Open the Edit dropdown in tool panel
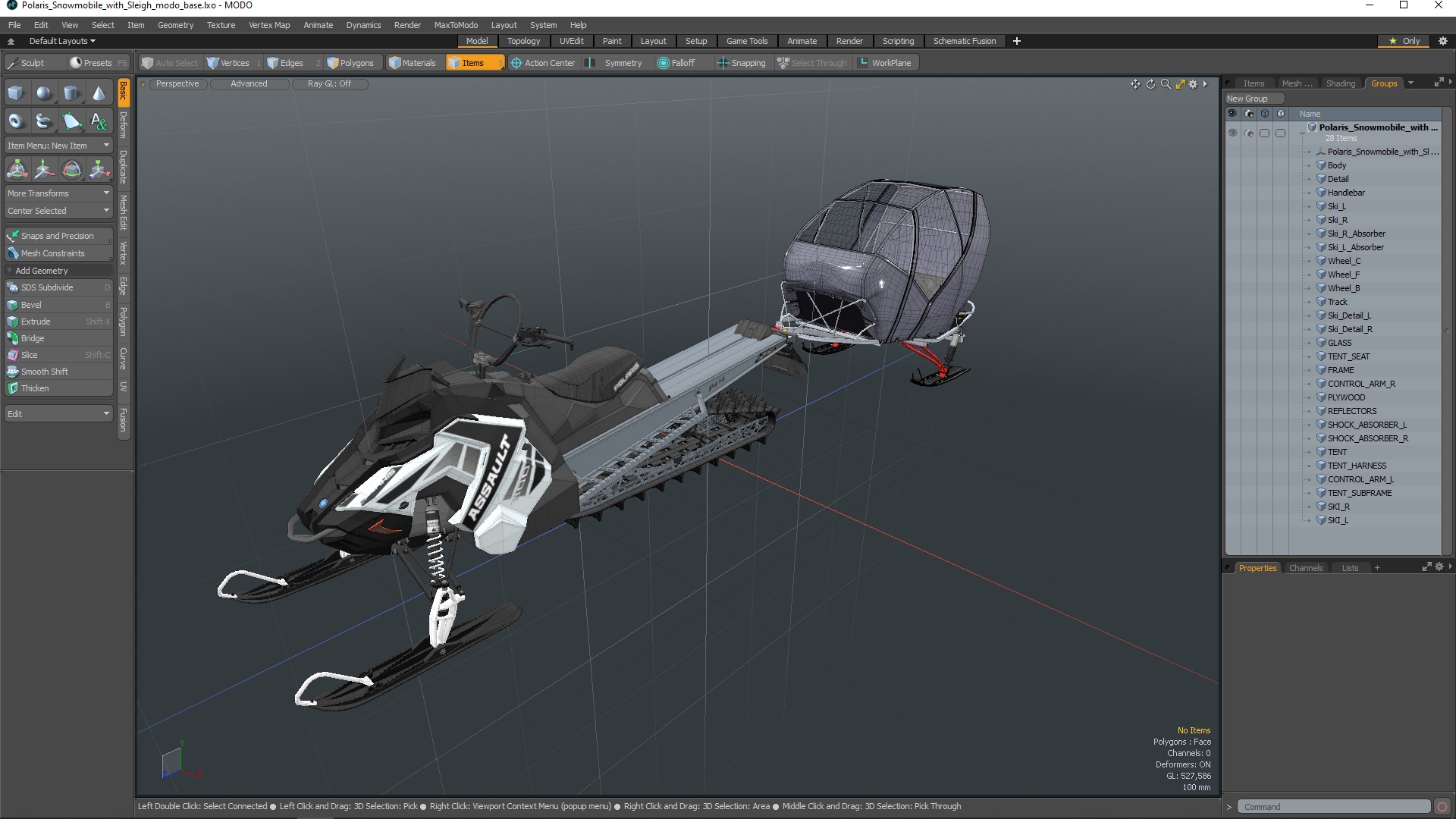The width and height of the screenshot is (1456, 819). coord(58,414)
